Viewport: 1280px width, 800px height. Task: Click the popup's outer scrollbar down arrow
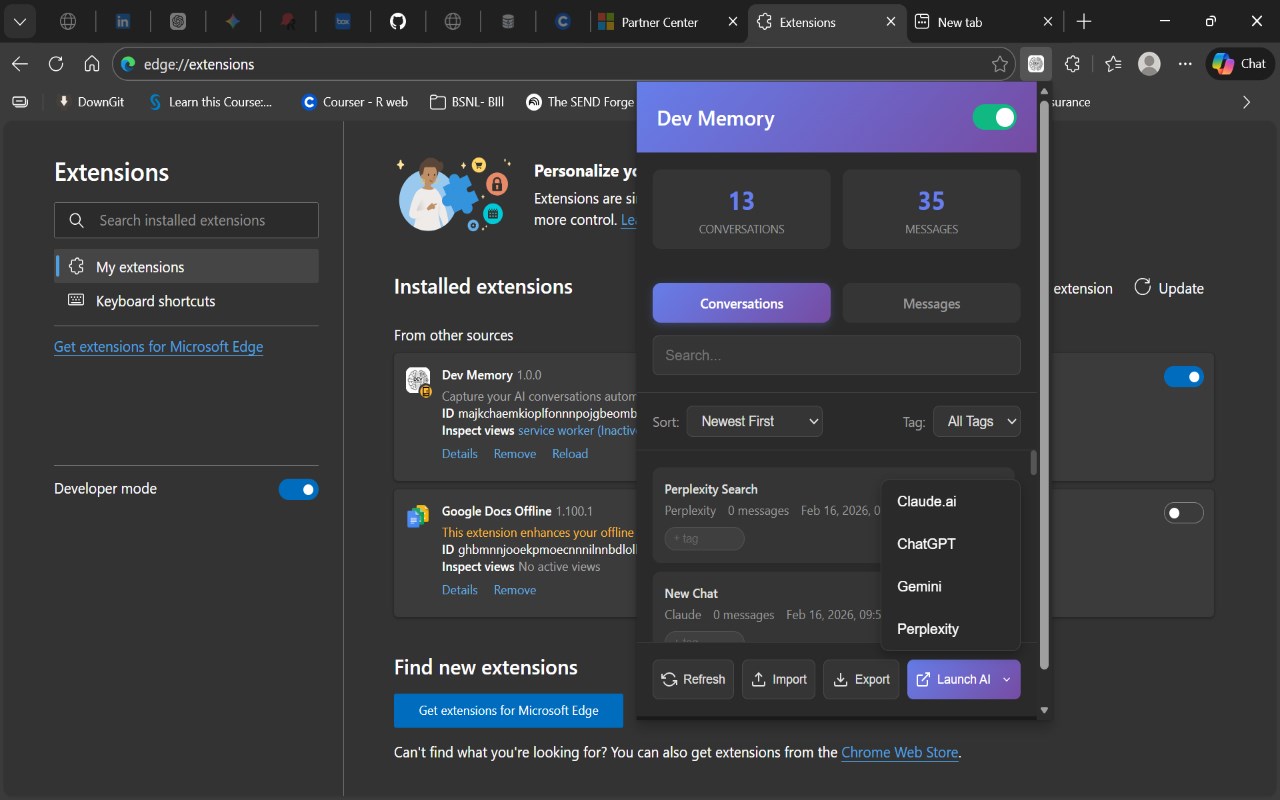pos(1045,710)
